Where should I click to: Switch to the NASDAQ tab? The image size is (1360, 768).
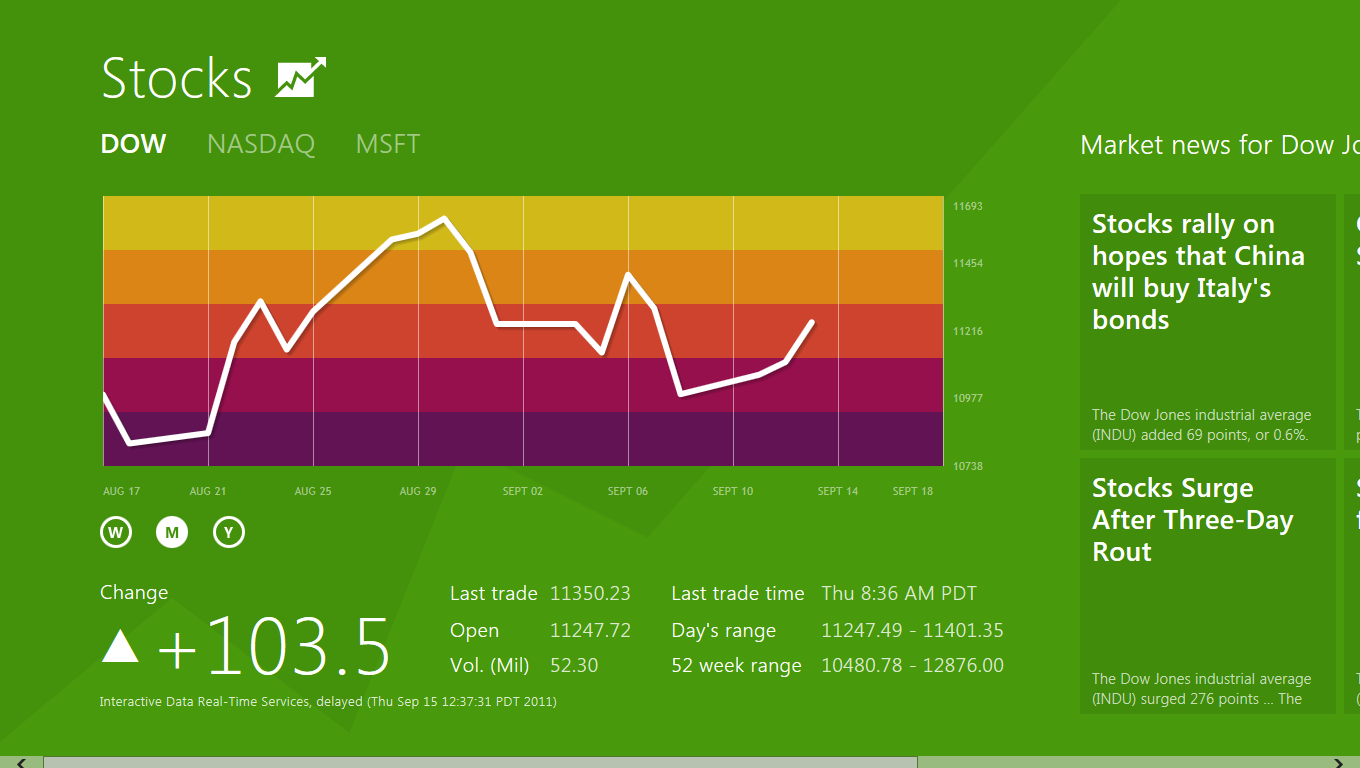tap(261, 144)
